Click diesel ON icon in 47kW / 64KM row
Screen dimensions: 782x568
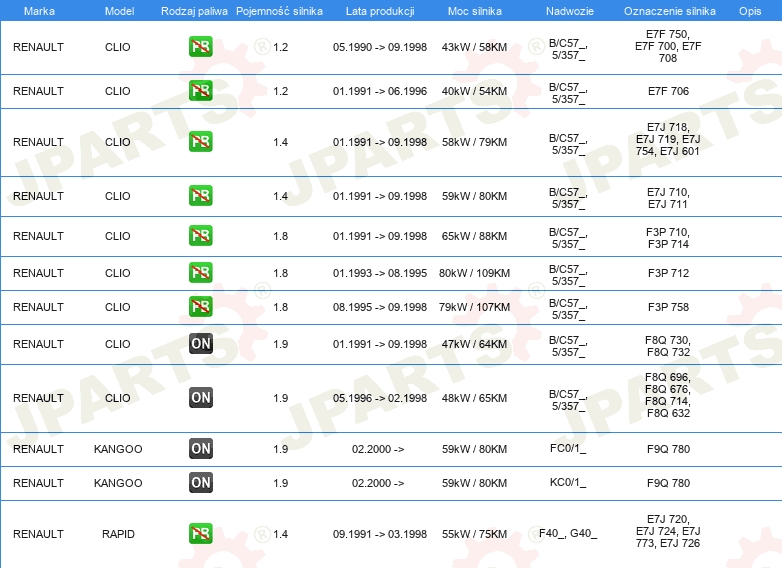coord(200,344)
